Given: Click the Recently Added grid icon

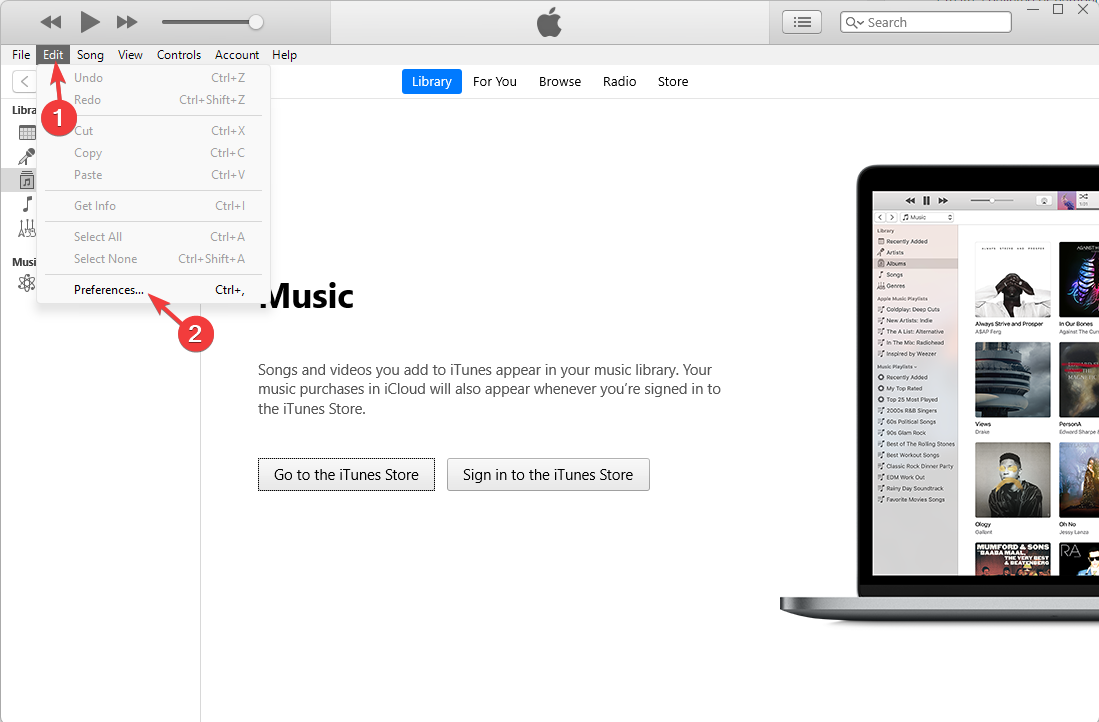Looking at the screenshot, I should [27, 133].
